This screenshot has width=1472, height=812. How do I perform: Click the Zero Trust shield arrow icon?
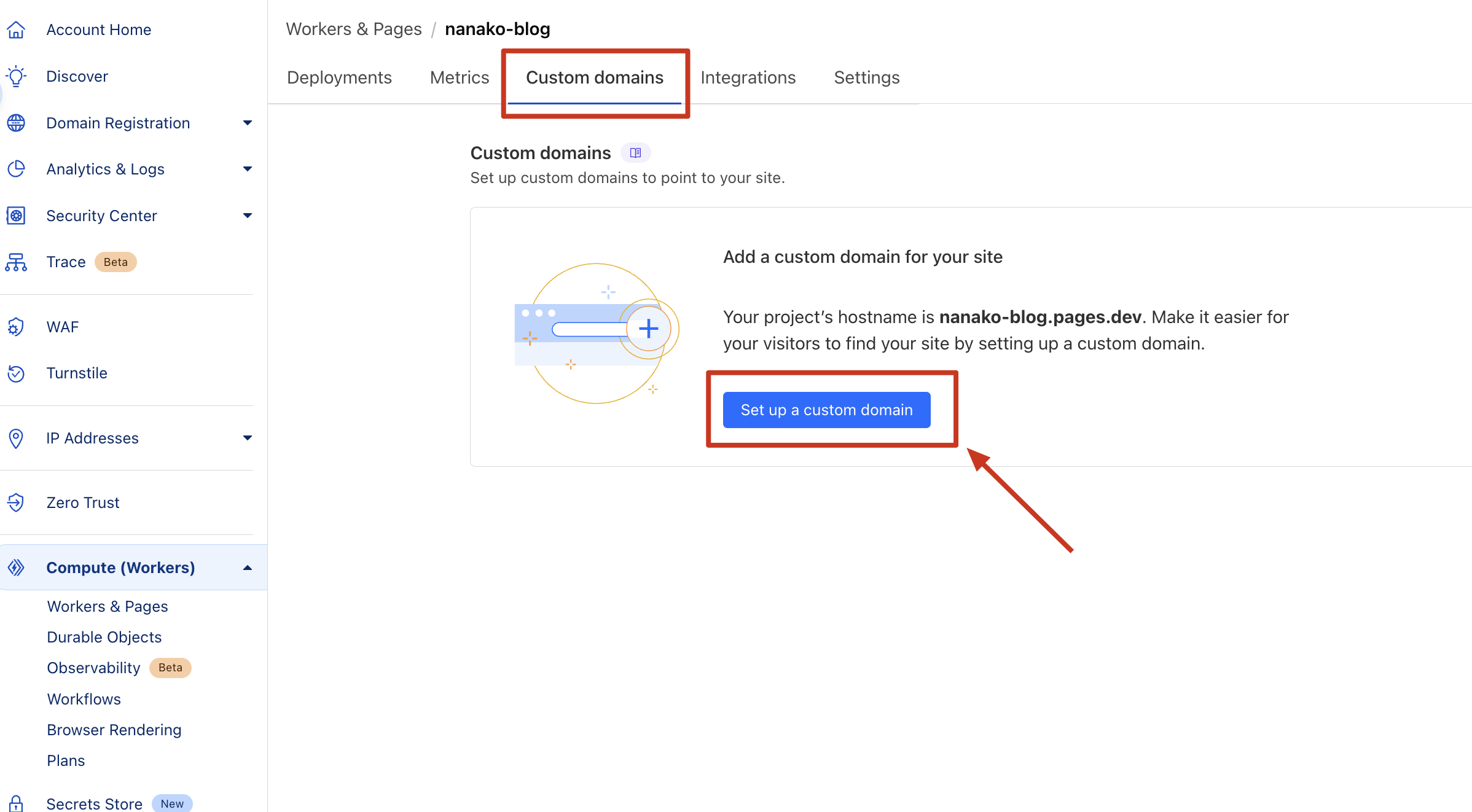click(x=16, y=502)
